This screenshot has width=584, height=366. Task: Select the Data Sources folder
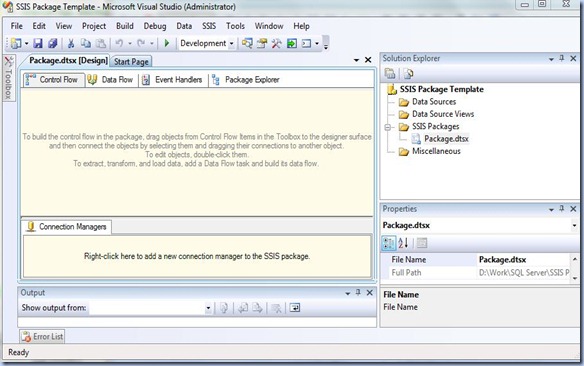click(x=434, y=102)
